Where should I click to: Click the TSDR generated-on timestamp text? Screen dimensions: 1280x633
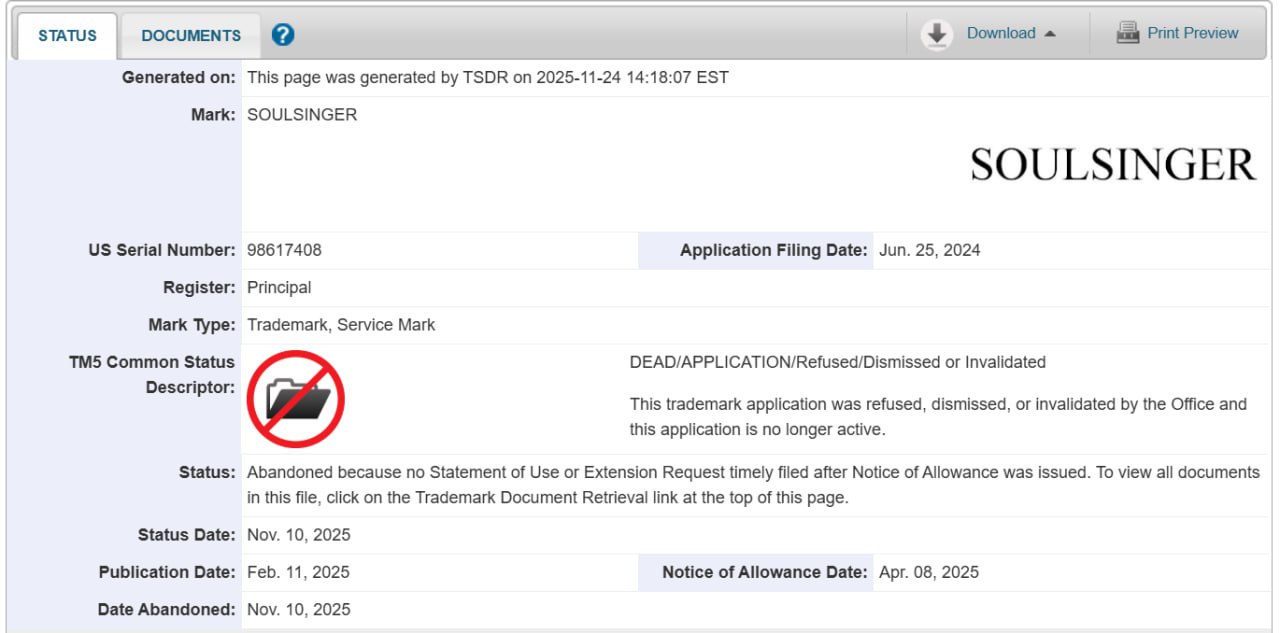tap(487, 77)
